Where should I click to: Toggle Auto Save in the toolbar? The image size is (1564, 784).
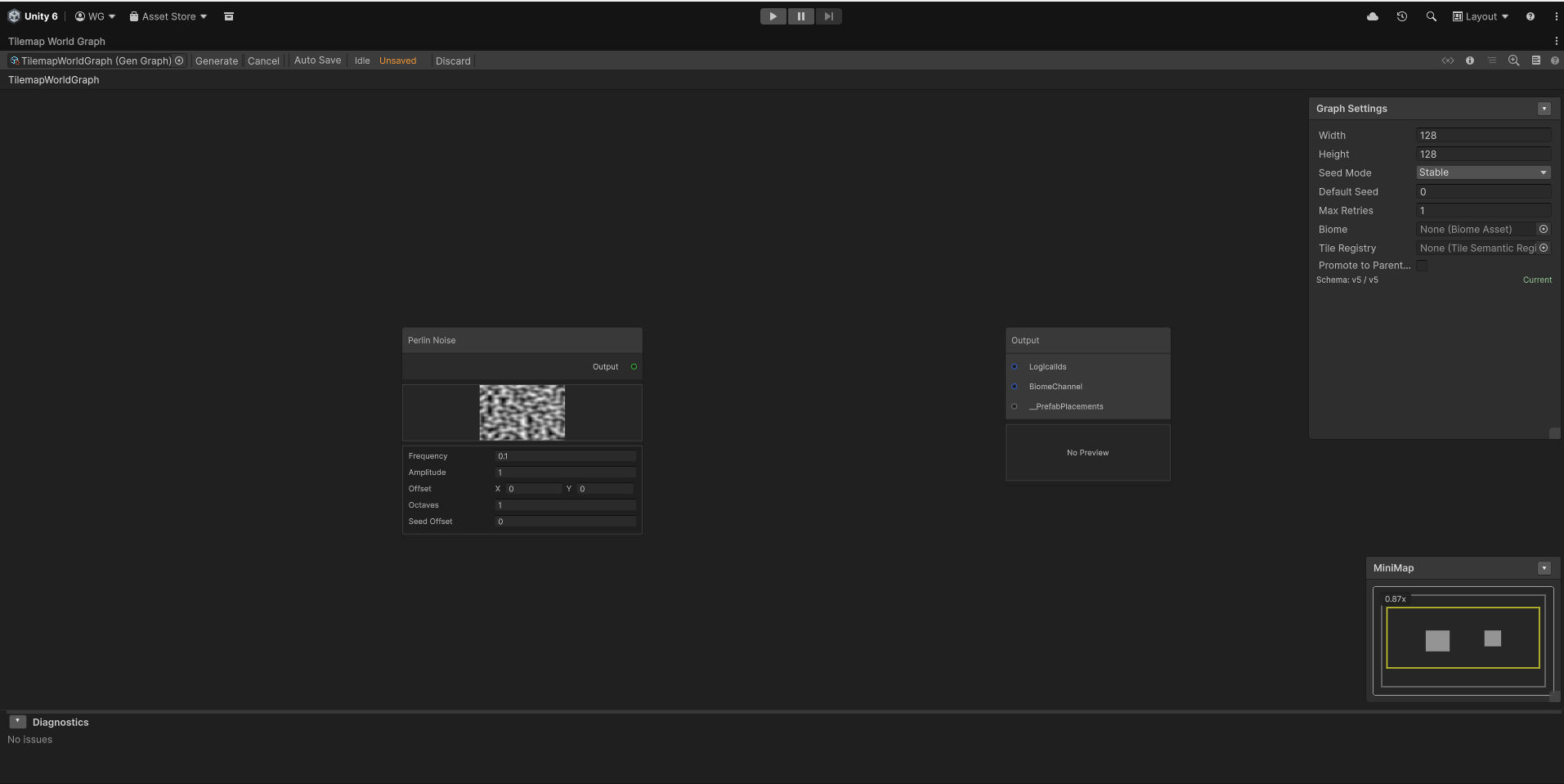(x=317, y=60)
